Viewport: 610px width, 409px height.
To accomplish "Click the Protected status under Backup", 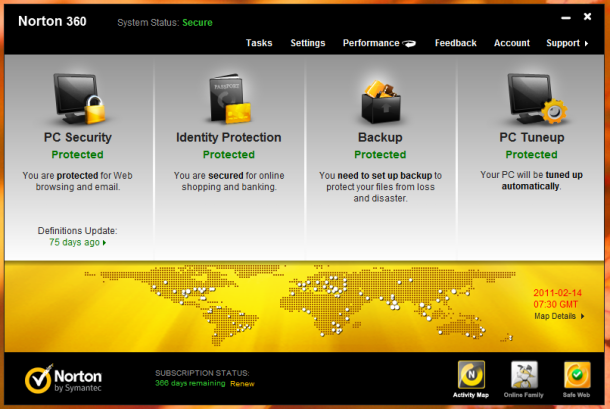I will coord(380,154).
